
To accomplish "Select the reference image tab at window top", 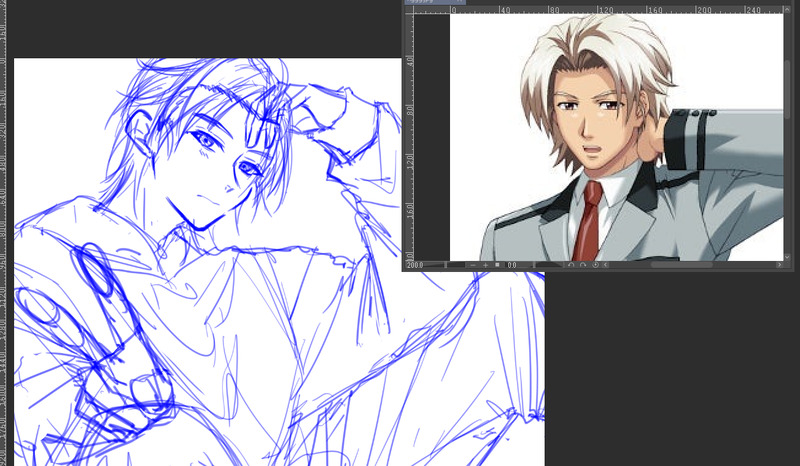I will tap(434, 2).
